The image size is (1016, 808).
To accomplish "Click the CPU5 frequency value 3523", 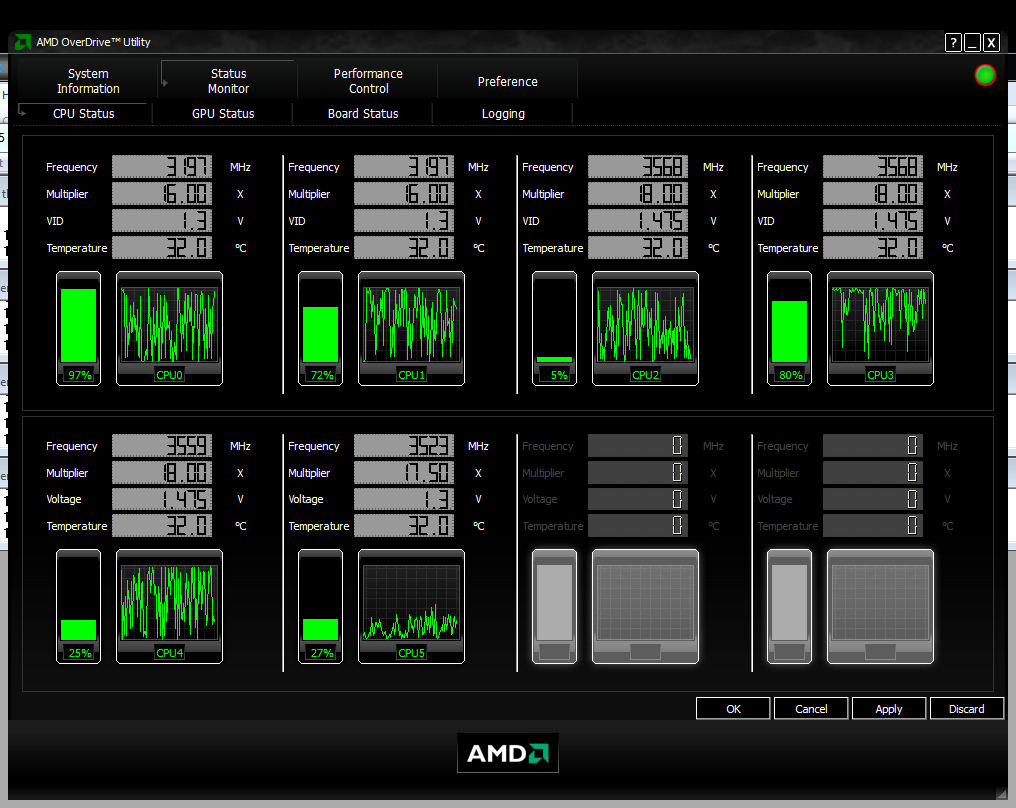I will pos(404,446).
